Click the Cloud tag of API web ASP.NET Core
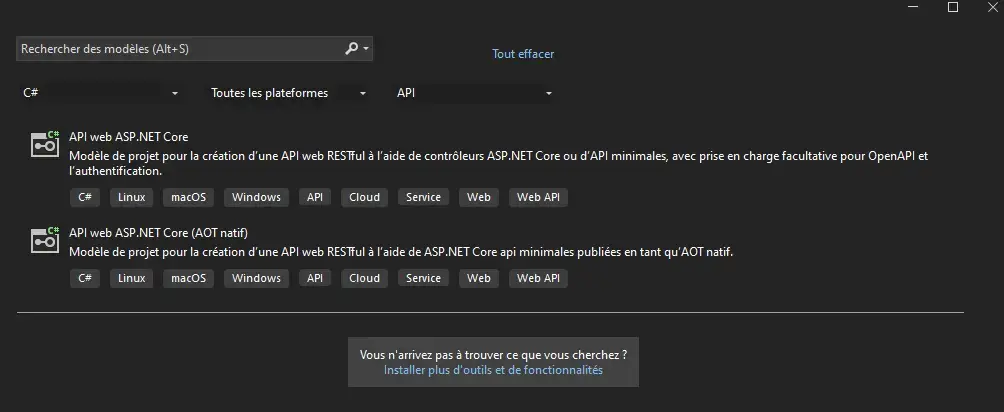Image resolution: width=1004 pixels, height=412 pixels. pos(364,197)
